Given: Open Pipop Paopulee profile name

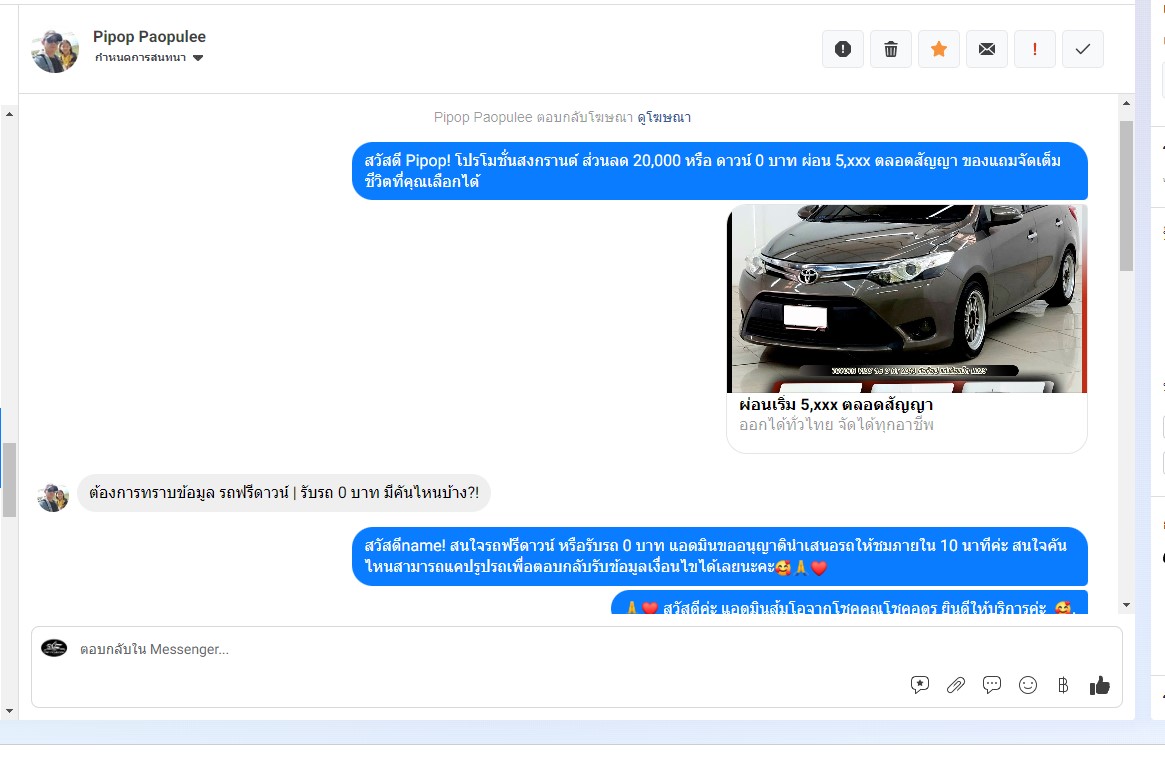Looking at the screenshot, I should click(149, 36).
